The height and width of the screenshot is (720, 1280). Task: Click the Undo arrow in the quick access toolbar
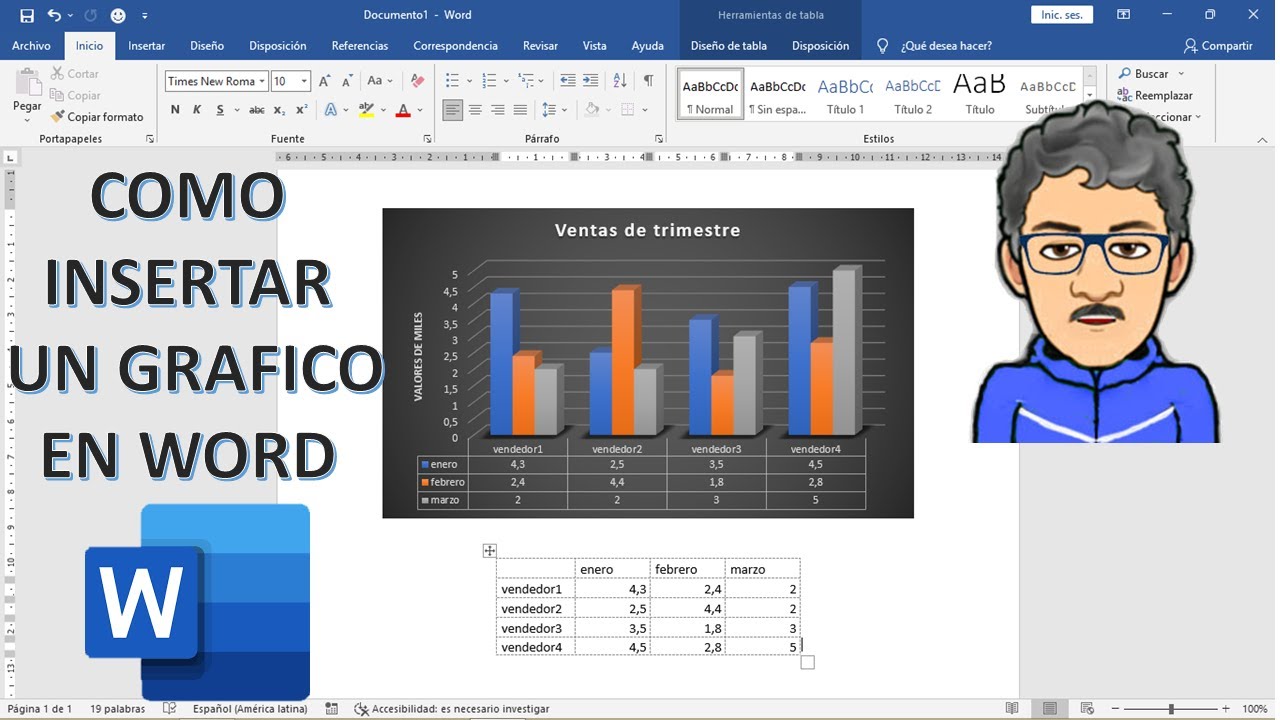[x=54, y=15]
